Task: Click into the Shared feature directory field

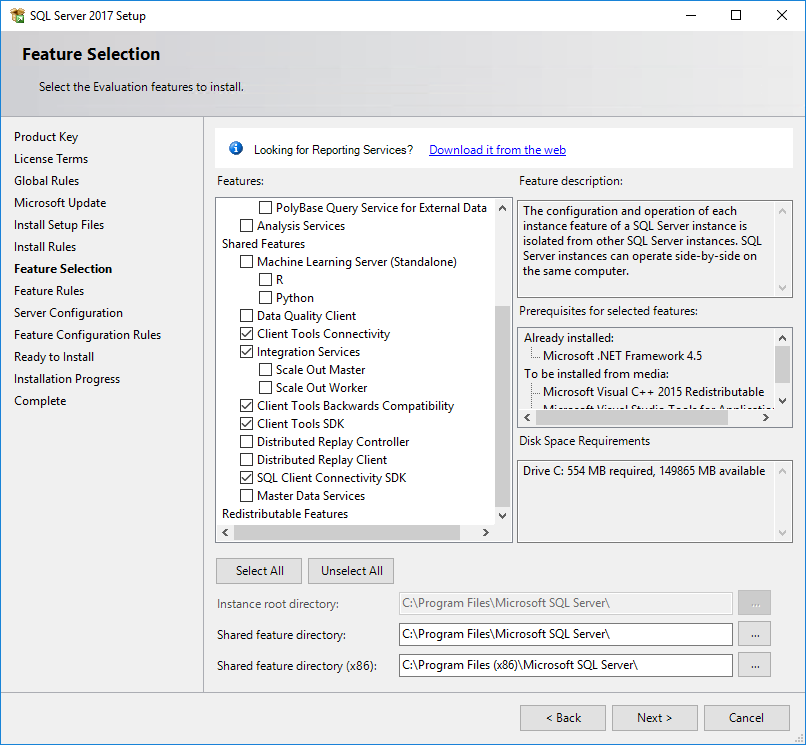Action: click(565, 634)
